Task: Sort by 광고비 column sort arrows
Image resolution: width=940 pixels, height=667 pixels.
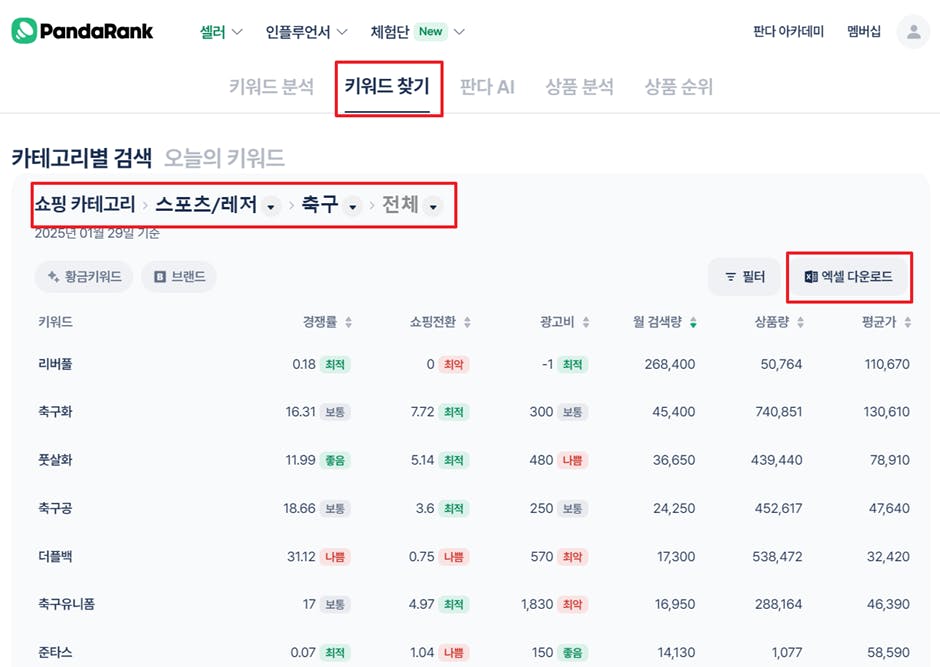Action: click(x=586, y=322)
